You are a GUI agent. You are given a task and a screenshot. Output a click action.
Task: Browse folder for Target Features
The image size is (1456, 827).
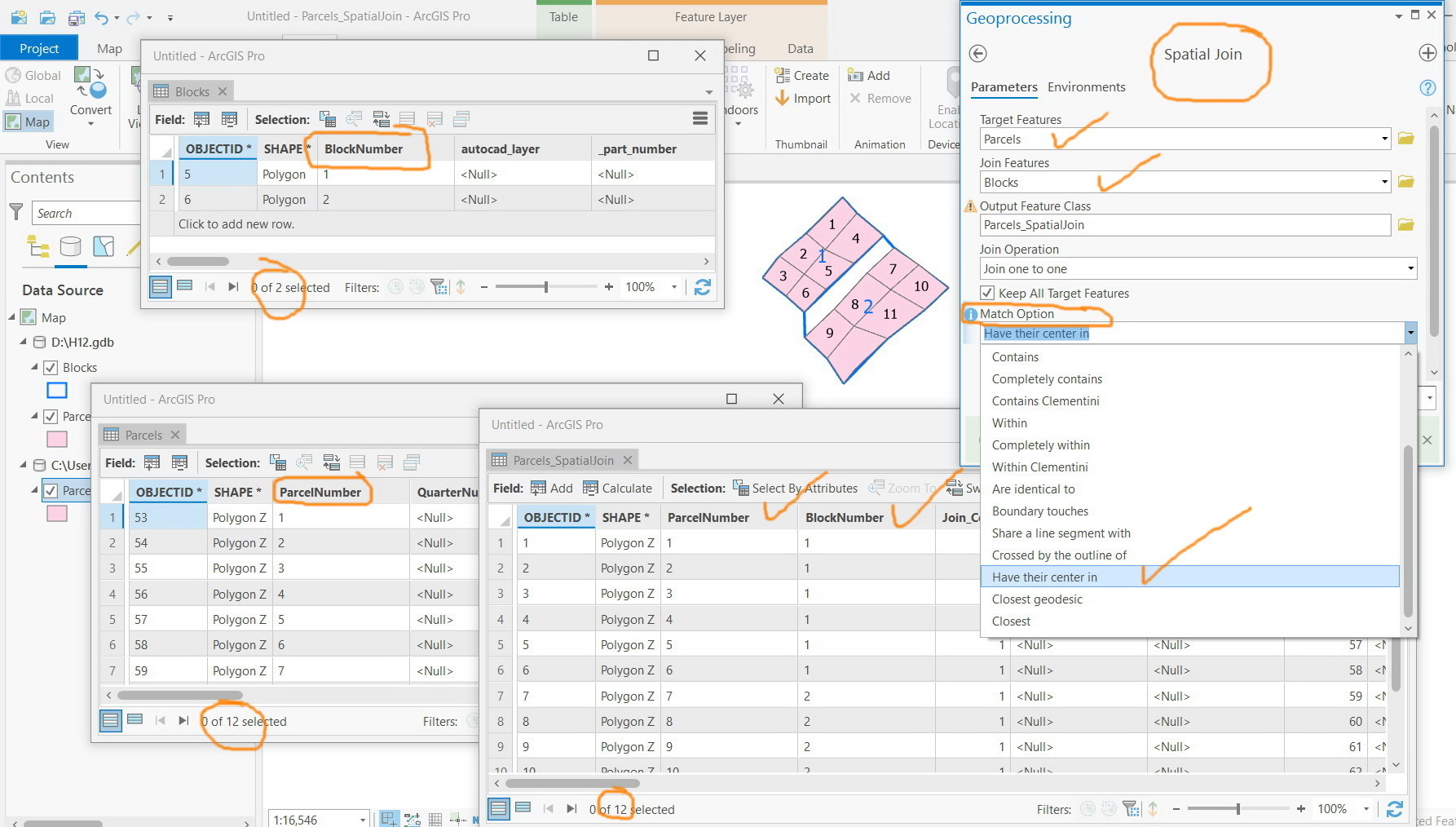tap(1405, 139)
